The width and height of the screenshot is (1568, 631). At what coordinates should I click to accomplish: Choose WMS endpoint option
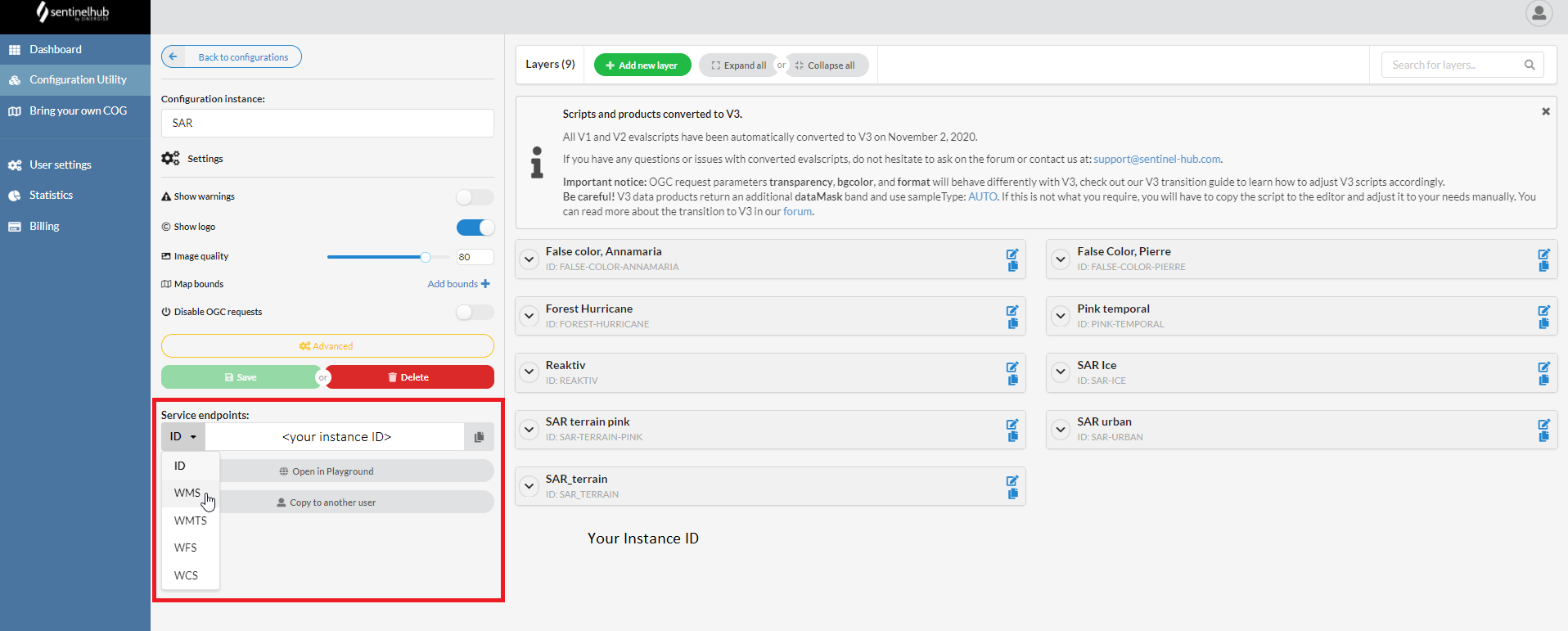tap(191, 493)
